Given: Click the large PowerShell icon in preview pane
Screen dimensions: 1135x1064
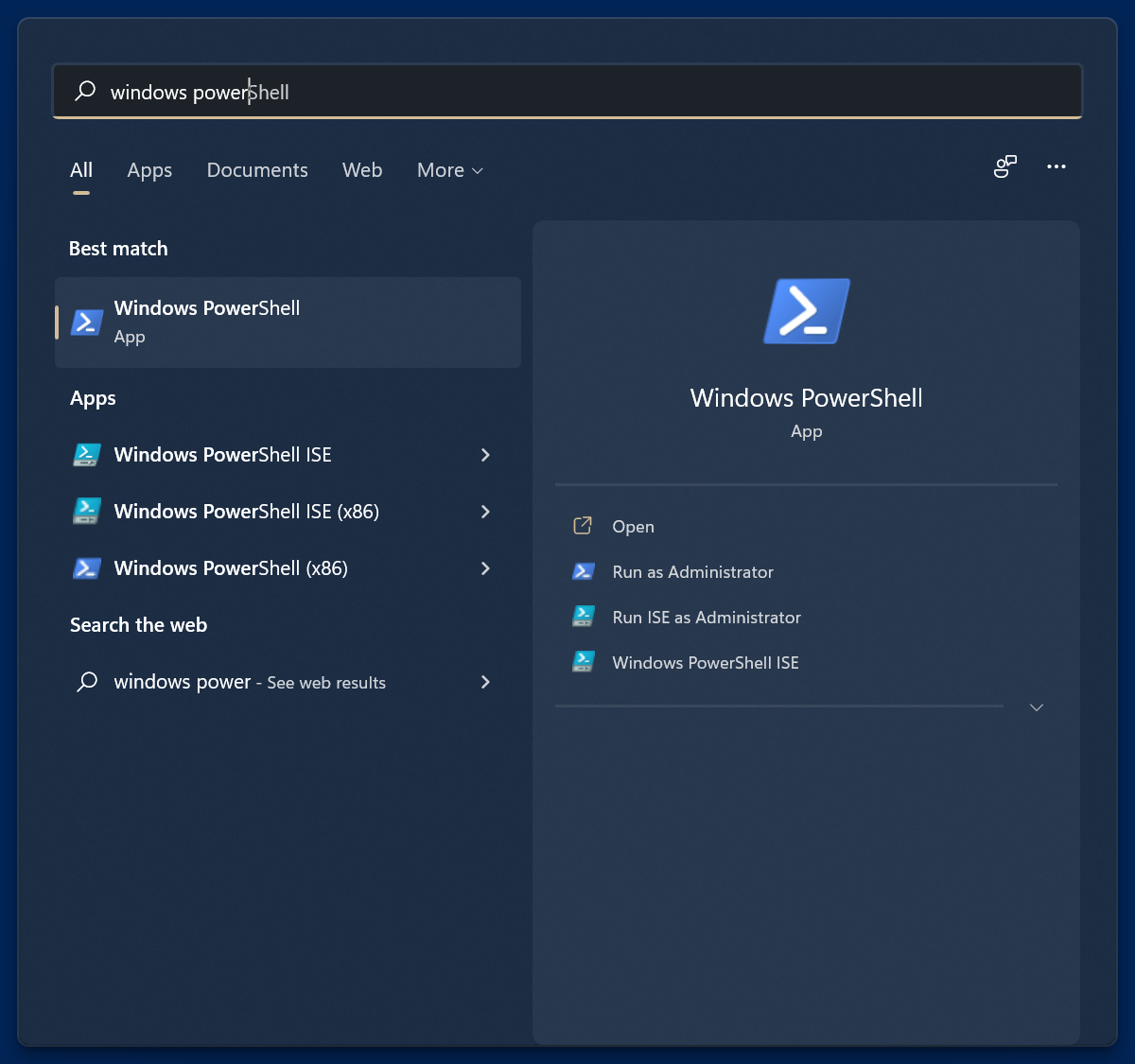Looking at the screenshot, I should pos(806,311).
